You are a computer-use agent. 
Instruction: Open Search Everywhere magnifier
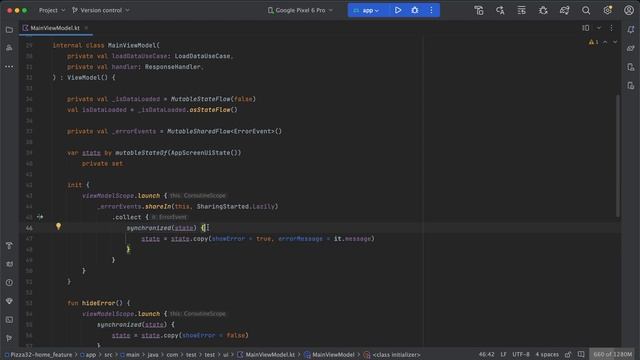coord(586,10)
